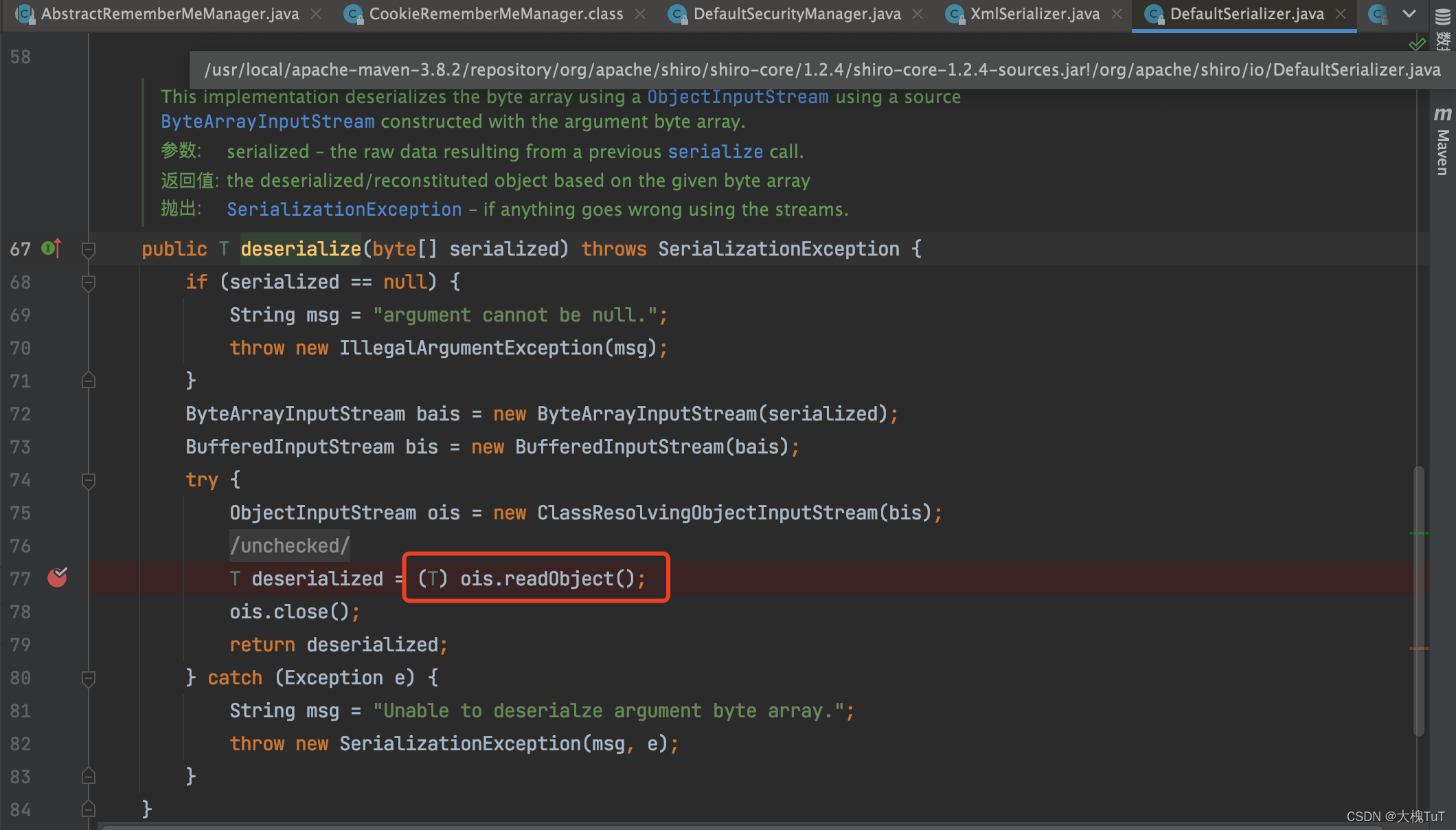Collapse deserialize method at line 67

pos(89,249)
